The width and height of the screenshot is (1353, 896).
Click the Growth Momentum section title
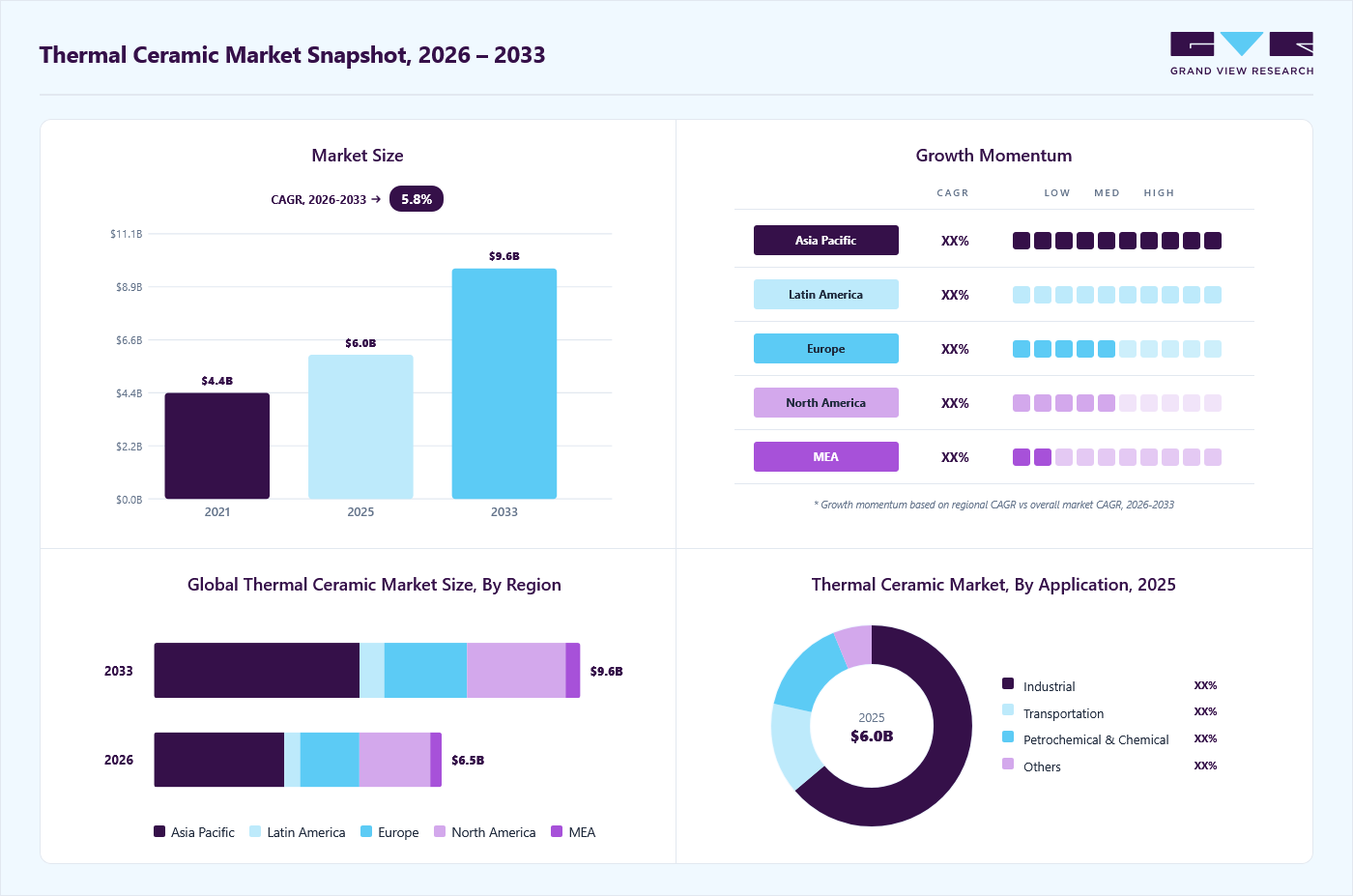tap(993, 156)
